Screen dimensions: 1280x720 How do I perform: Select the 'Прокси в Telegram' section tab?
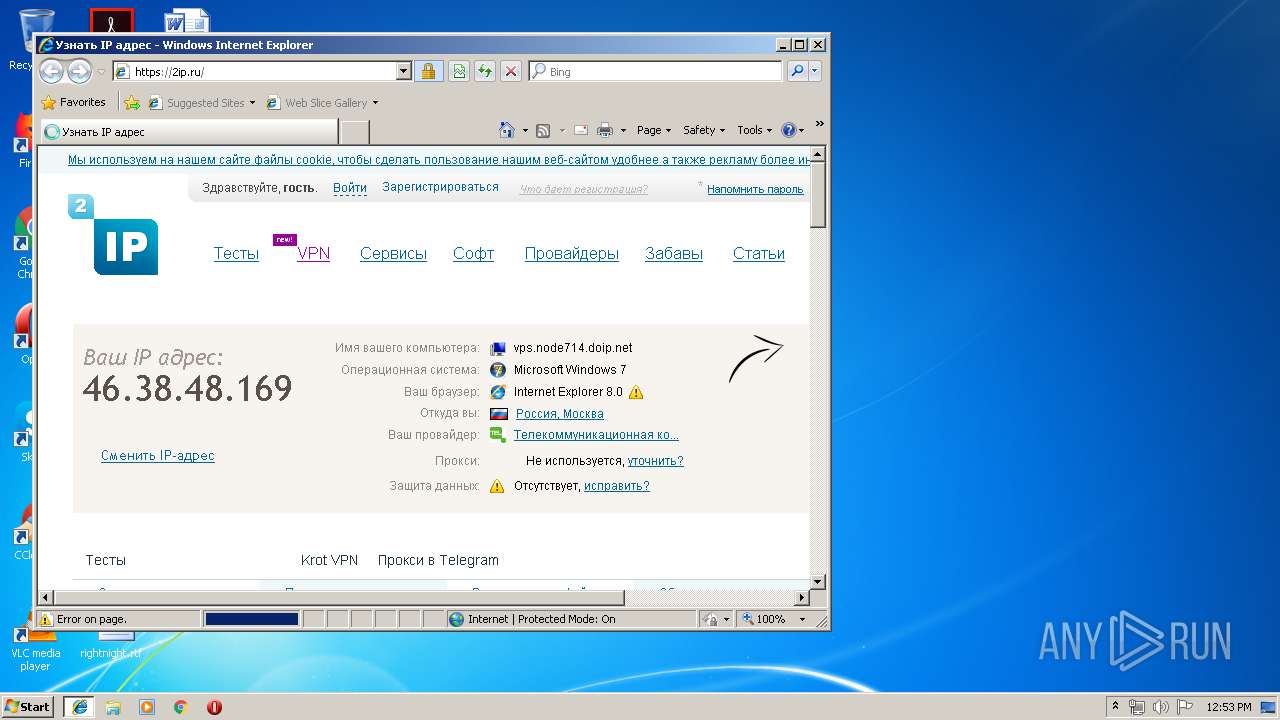pos(438,560)
